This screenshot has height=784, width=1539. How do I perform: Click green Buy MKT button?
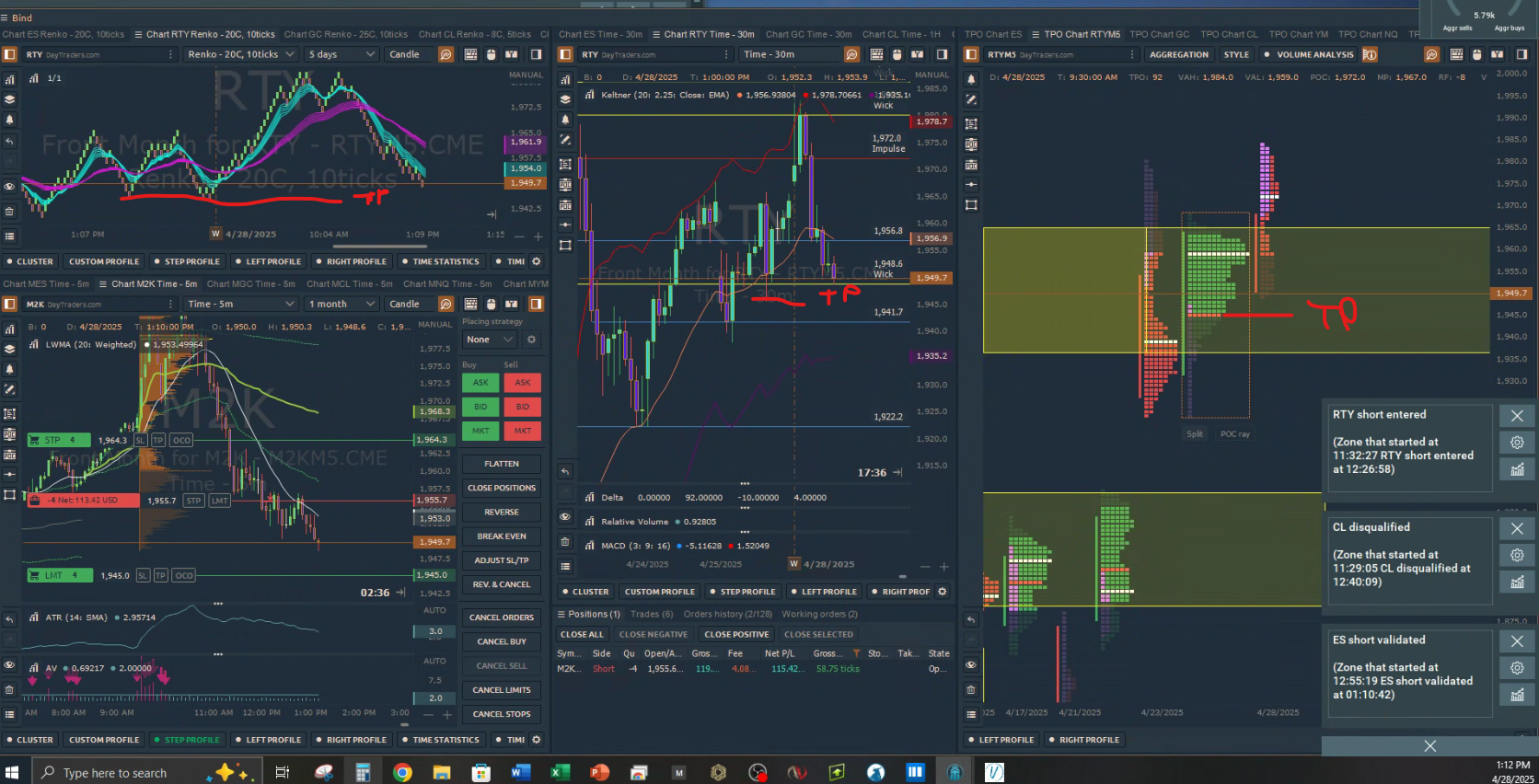[480, 431]
